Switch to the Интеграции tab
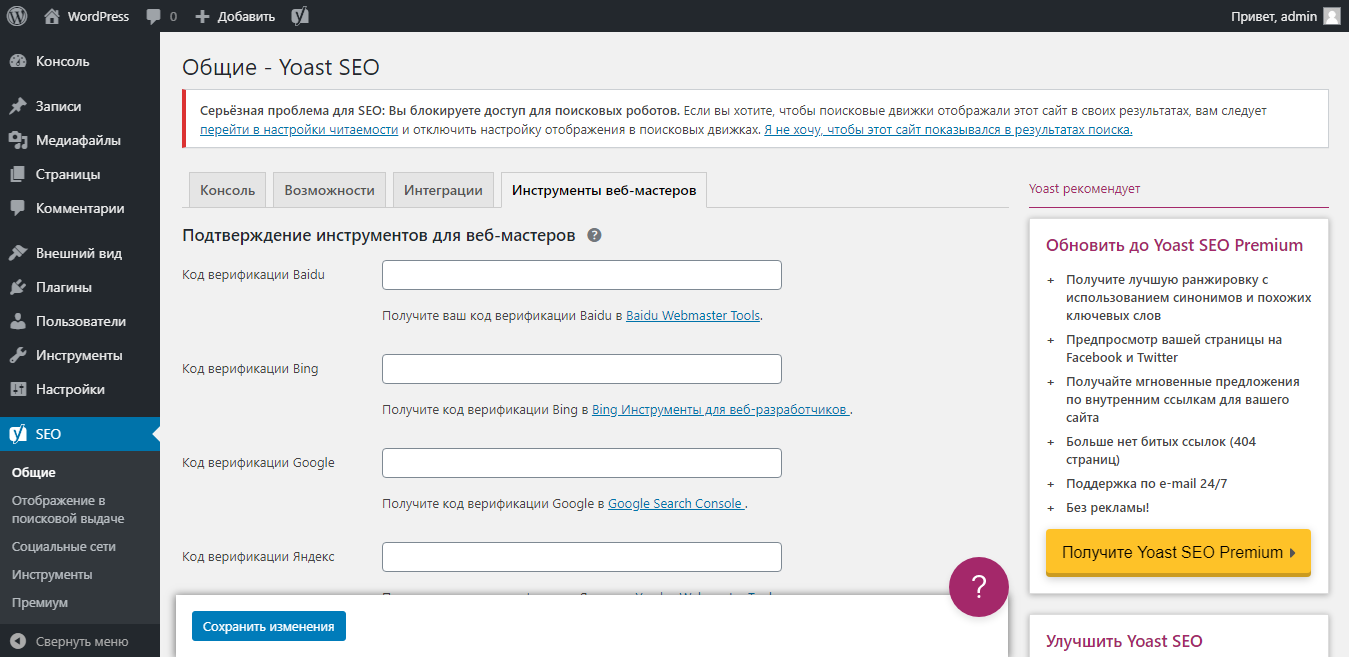 click(x=443, y=189)
